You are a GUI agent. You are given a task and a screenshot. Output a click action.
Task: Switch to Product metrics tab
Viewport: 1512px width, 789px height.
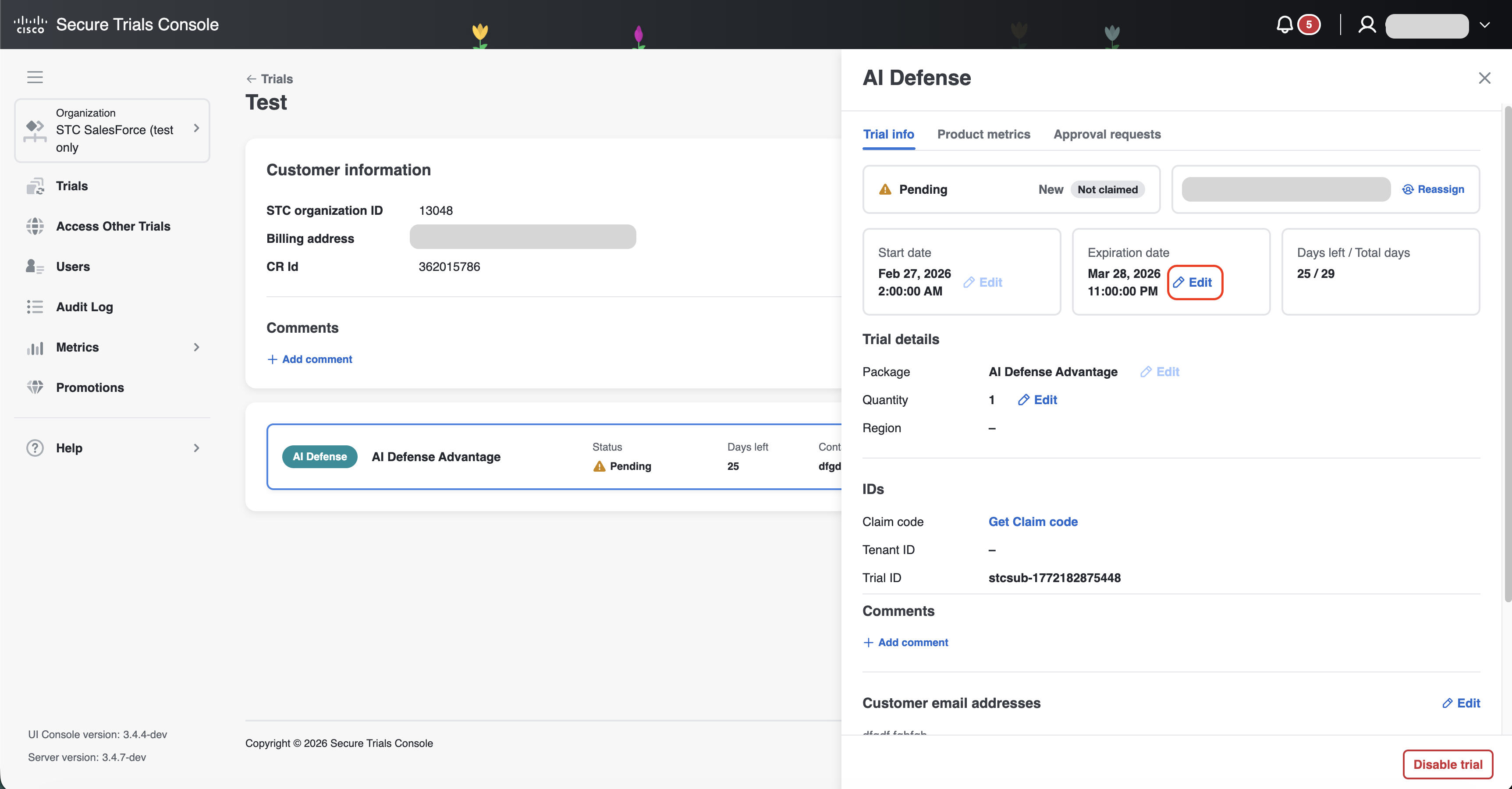(983, 134)
